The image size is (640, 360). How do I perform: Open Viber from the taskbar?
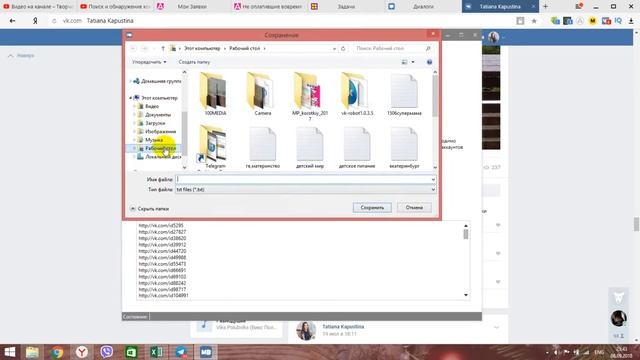click(107, 352)
